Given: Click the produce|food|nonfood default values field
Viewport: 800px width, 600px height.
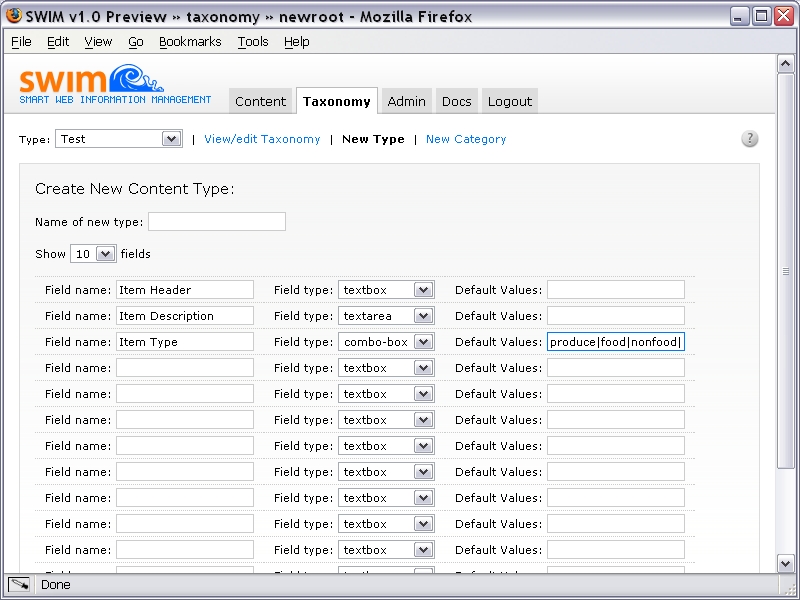Looking at the screenshot, I should (616, 342).
